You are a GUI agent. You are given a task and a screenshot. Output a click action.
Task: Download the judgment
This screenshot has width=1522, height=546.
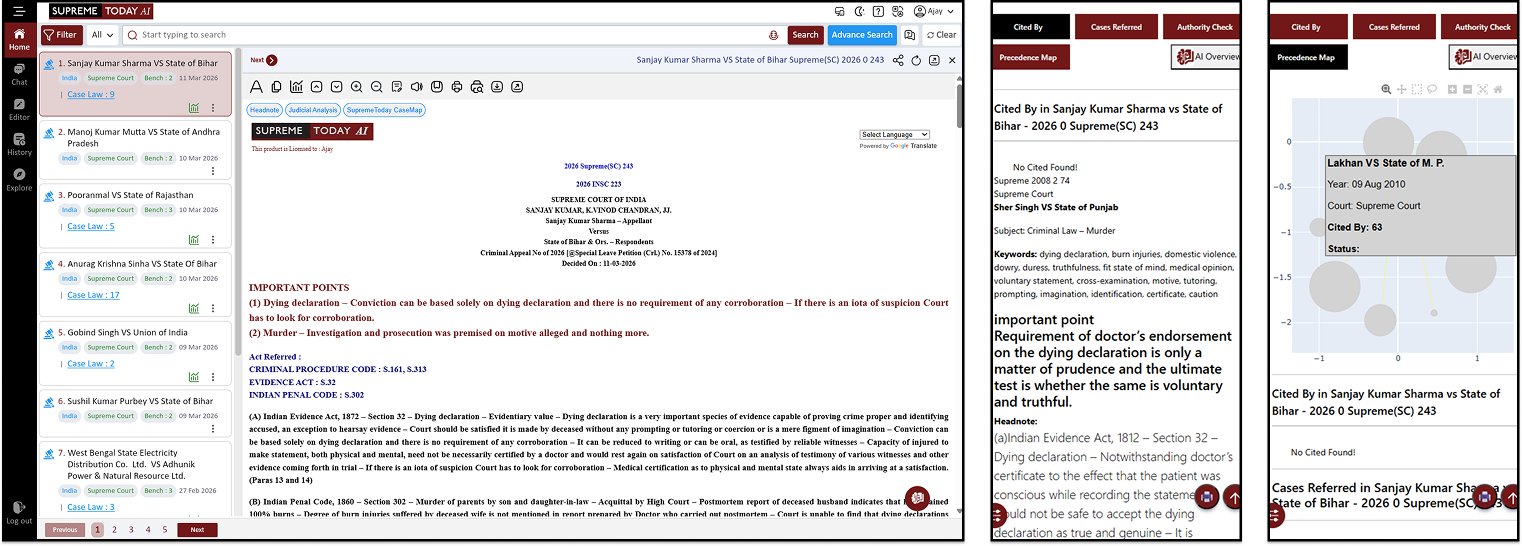click(497, 87)
